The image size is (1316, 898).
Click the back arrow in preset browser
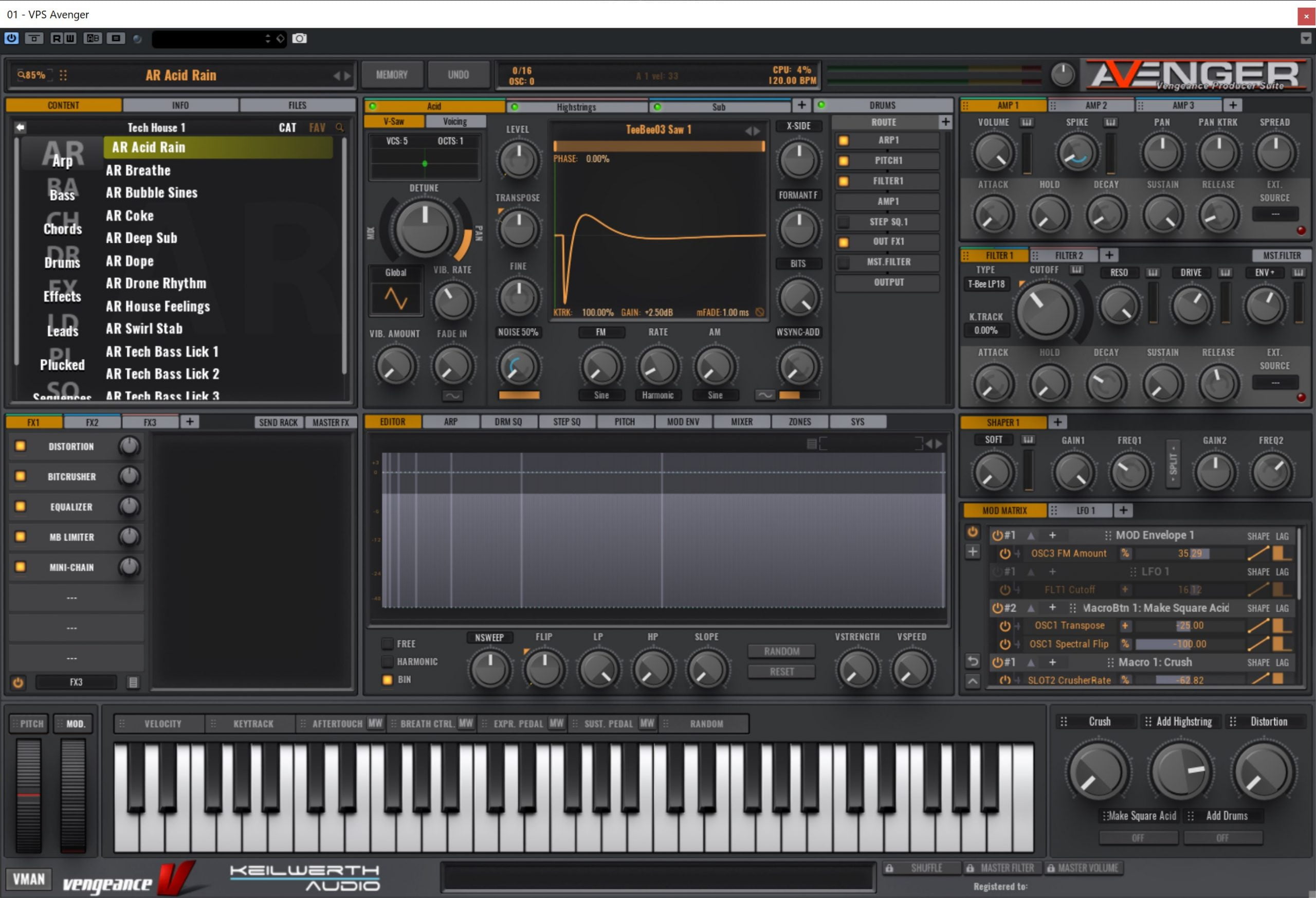(x=21, y=128)
